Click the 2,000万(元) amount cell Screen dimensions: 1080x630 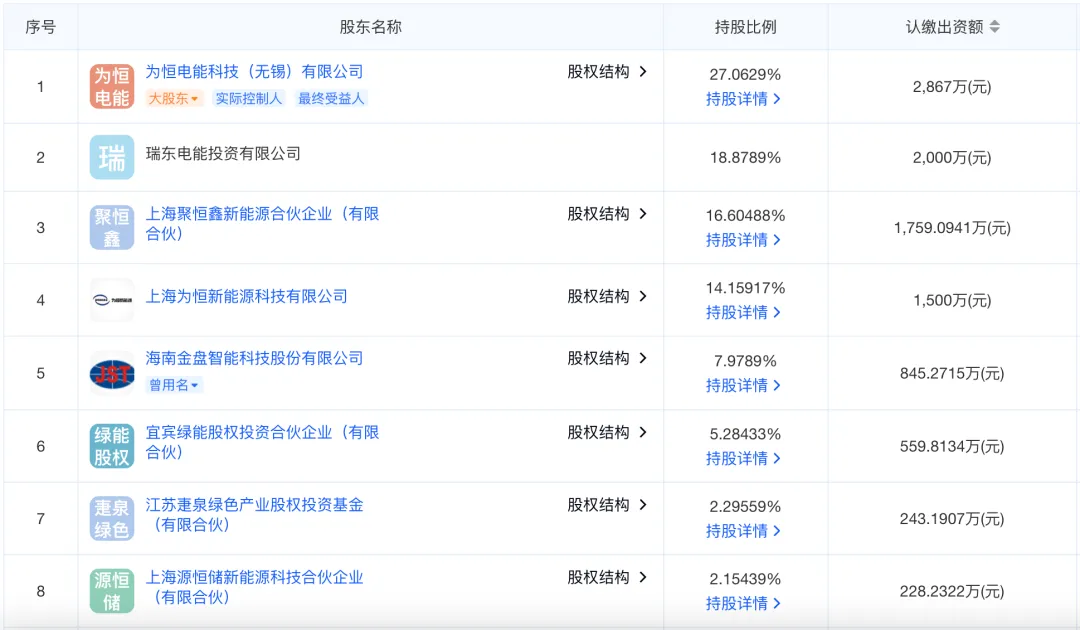(952, 158)
